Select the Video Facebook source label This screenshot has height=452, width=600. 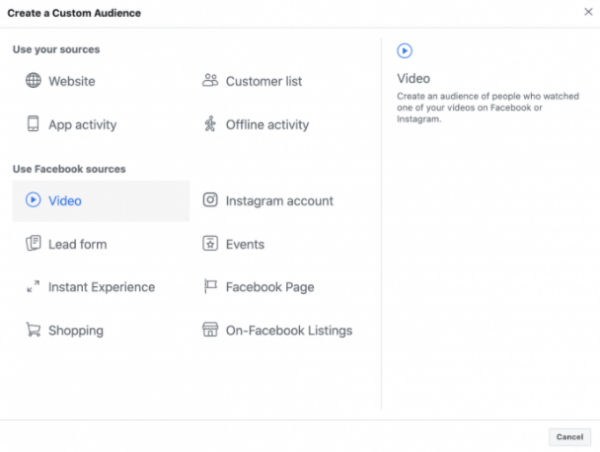(x=65, y=201)
